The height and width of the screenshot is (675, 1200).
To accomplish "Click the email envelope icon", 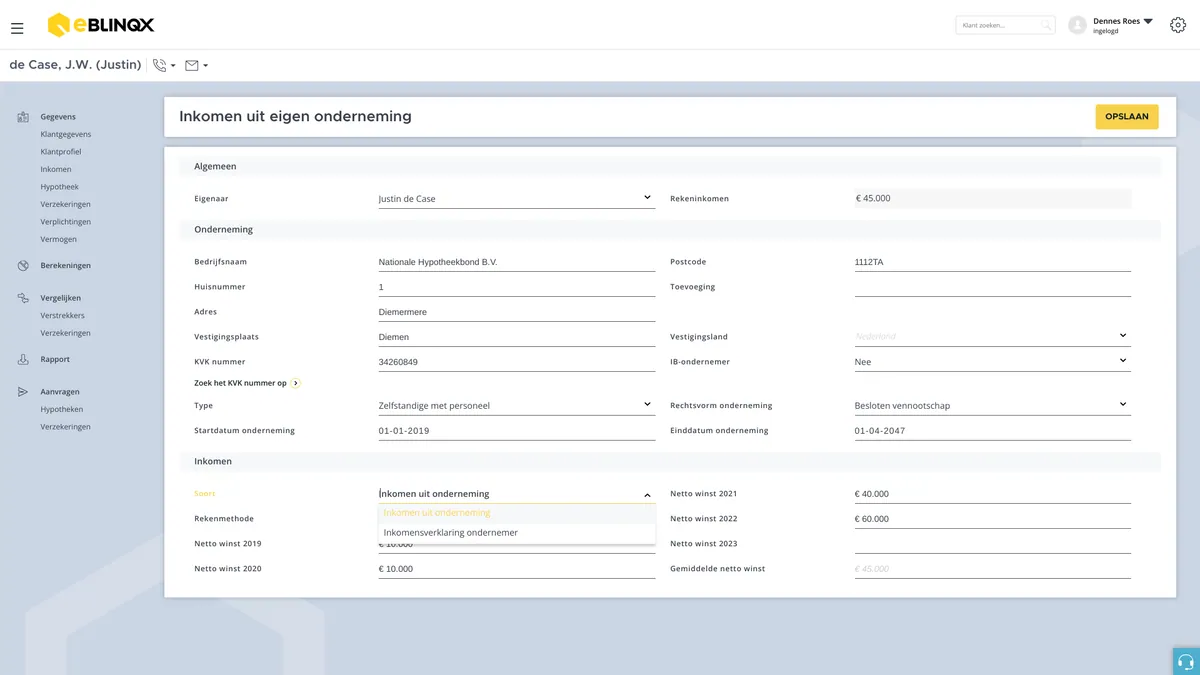I will click(192, 65).
